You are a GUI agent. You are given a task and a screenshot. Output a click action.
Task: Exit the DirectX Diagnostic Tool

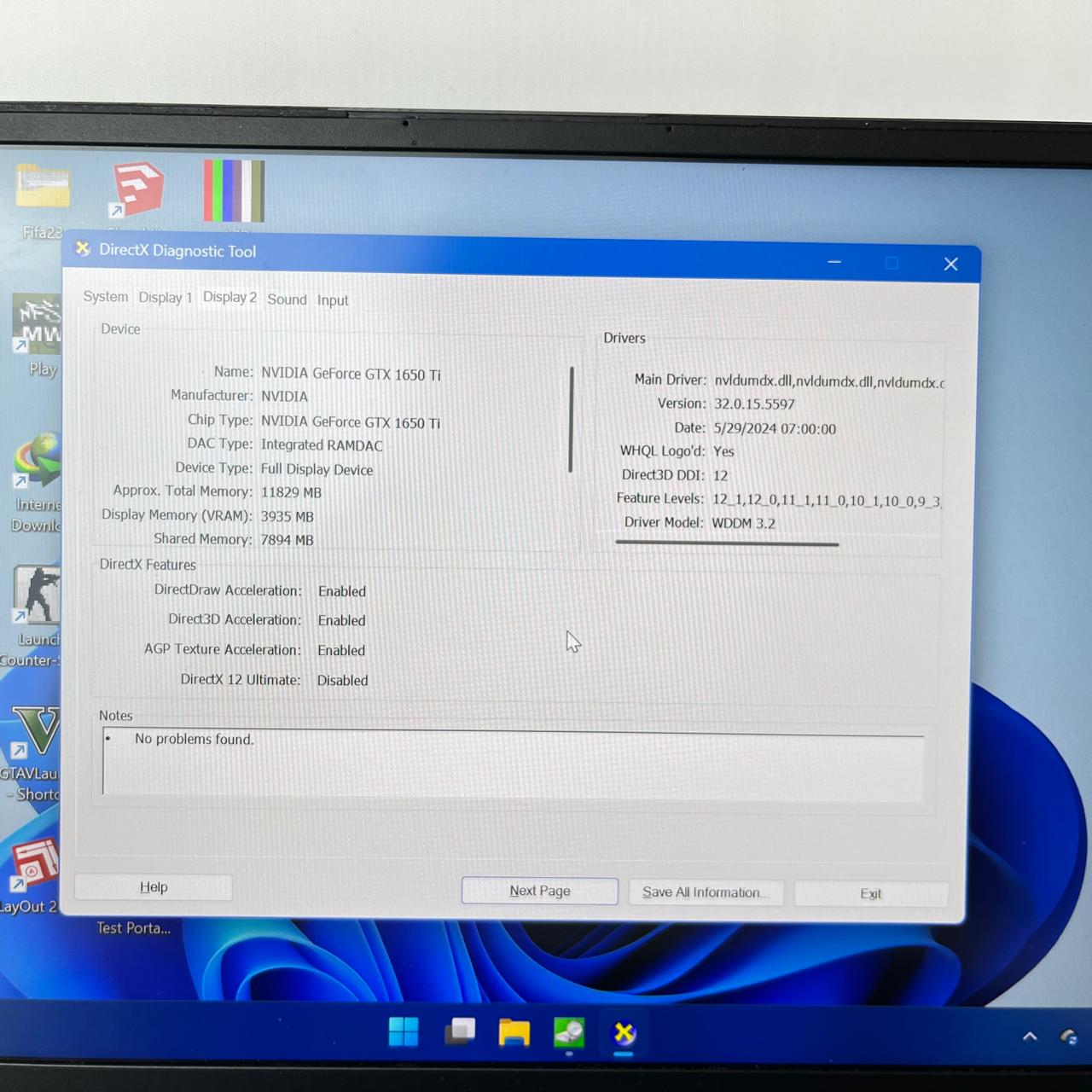[x=871, y=893]
